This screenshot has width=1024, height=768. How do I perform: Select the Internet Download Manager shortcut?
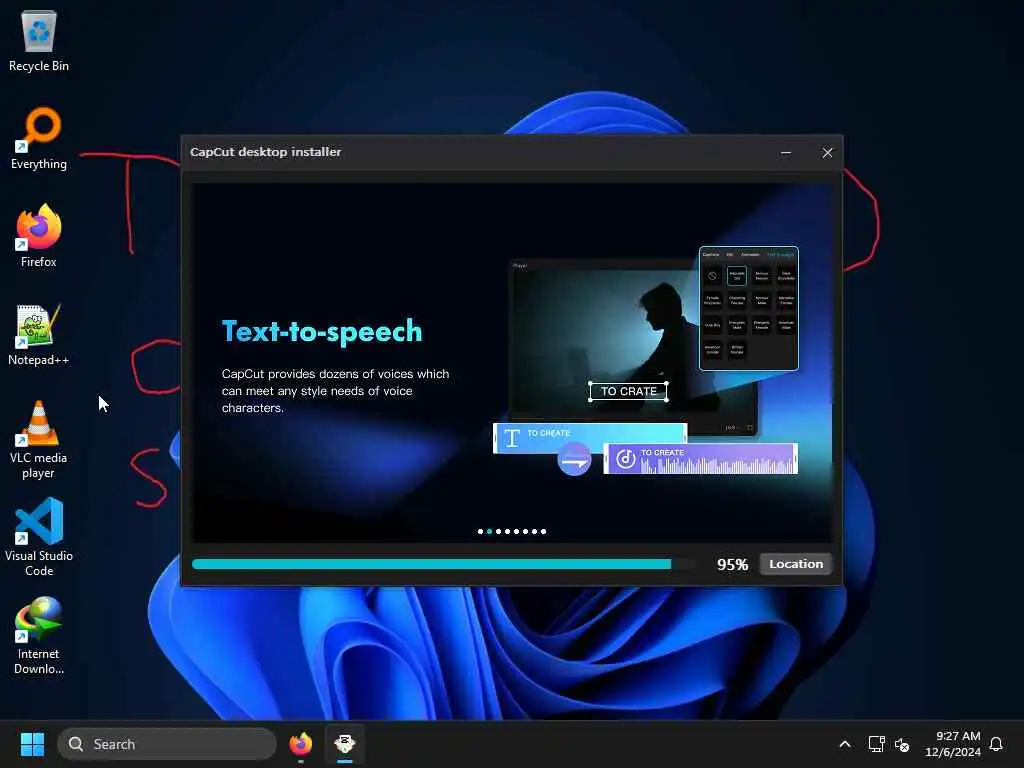(39, 635)
